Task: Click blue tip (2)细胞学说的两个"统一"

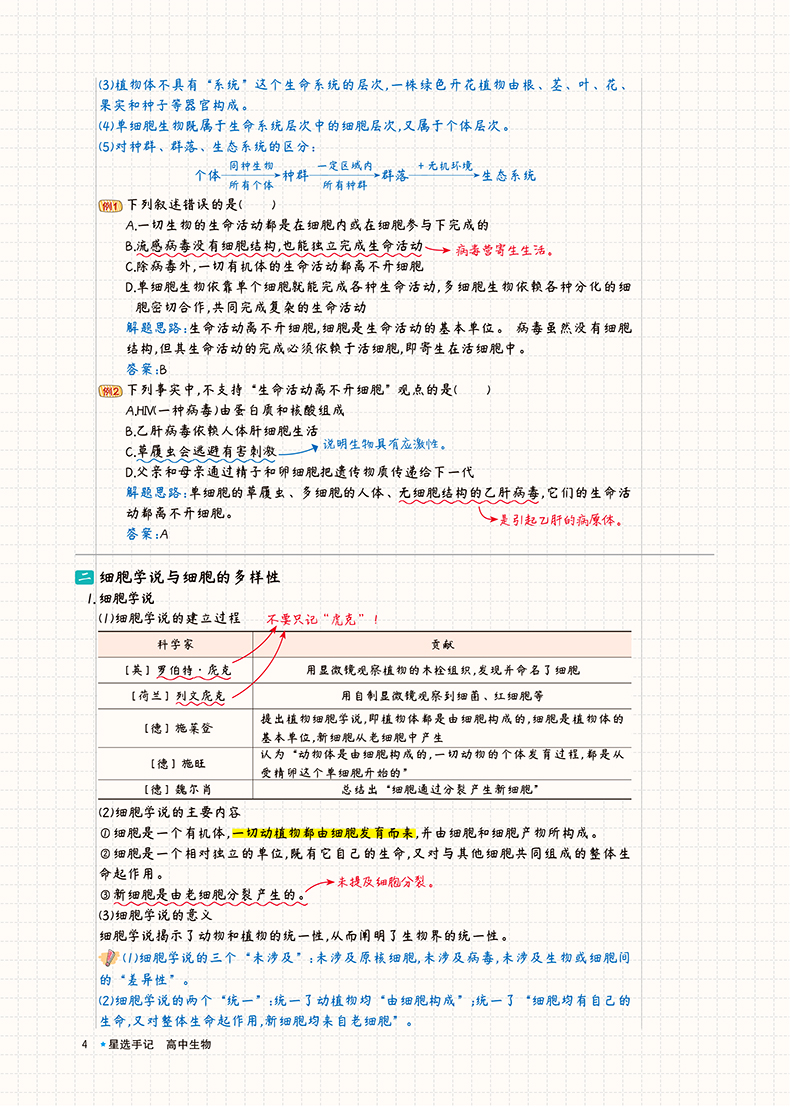Action: (x=365, y=1011)
